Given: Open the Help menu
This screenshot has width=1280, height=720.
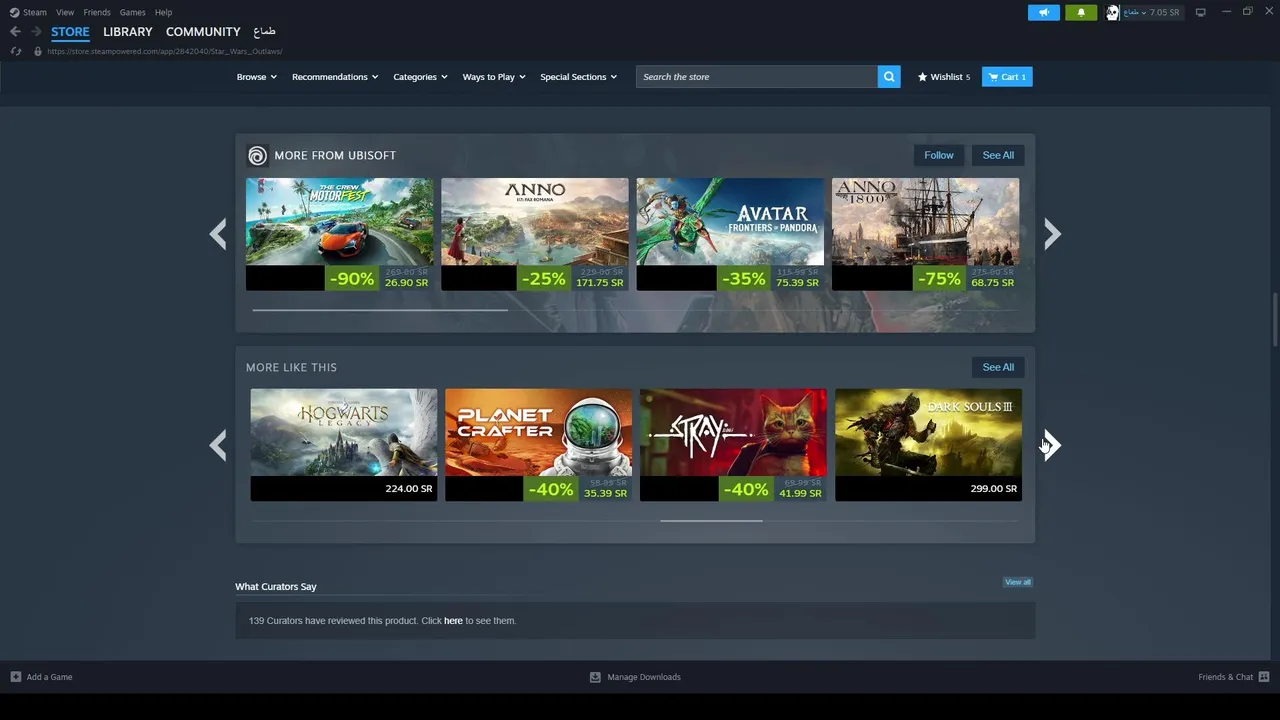Looking at the screenshot, I should (x=163, y=12).
